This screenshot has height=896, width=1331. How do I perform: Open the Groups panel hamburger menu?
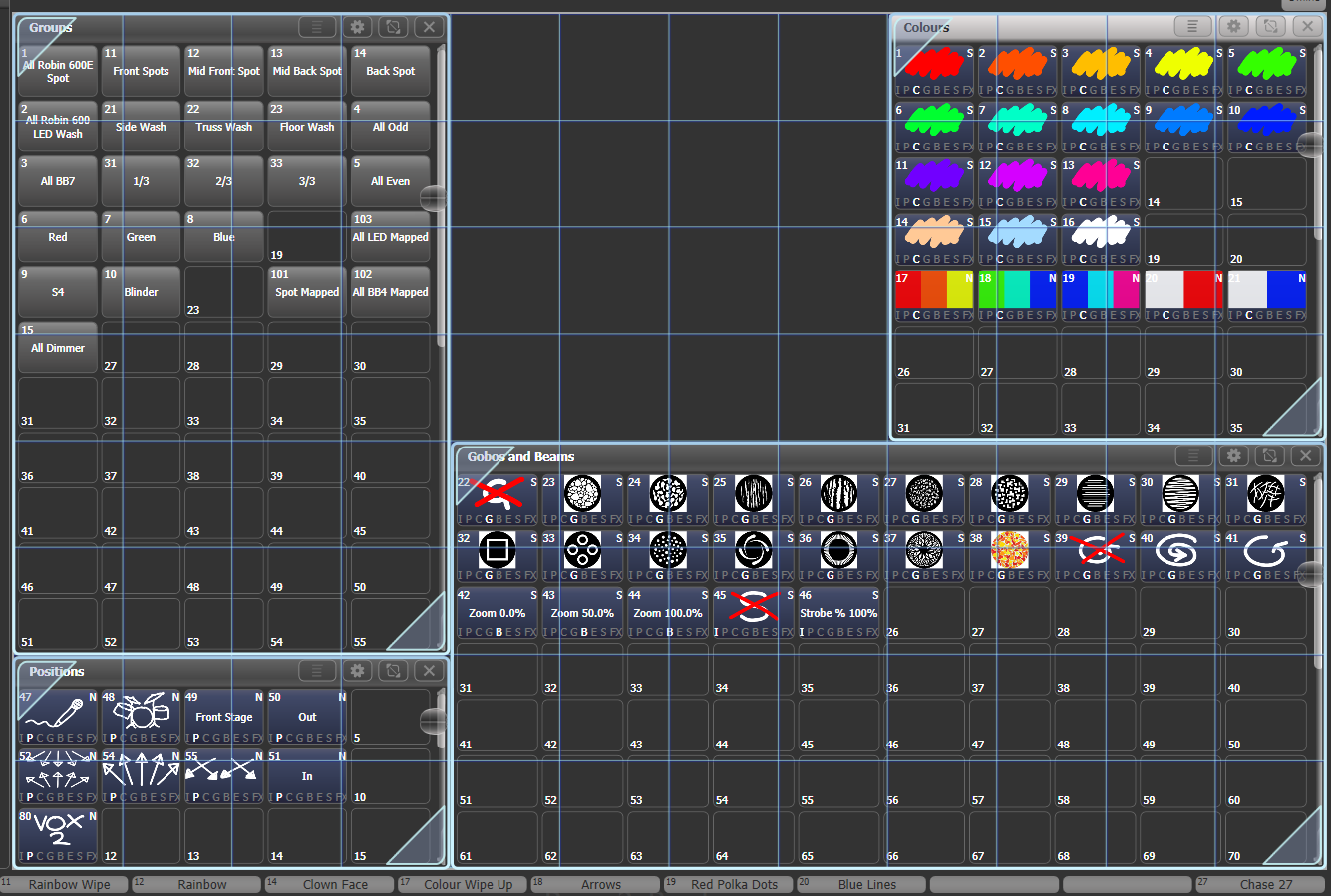[x=317, y=27]
